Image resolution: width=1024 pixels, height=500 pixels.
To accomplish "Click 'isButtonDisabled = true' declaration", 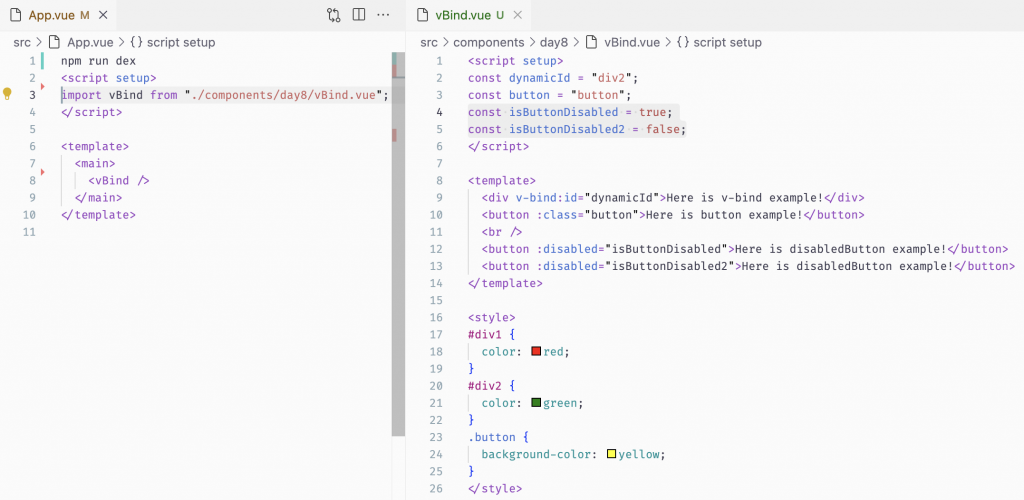I will click(586, 112).
